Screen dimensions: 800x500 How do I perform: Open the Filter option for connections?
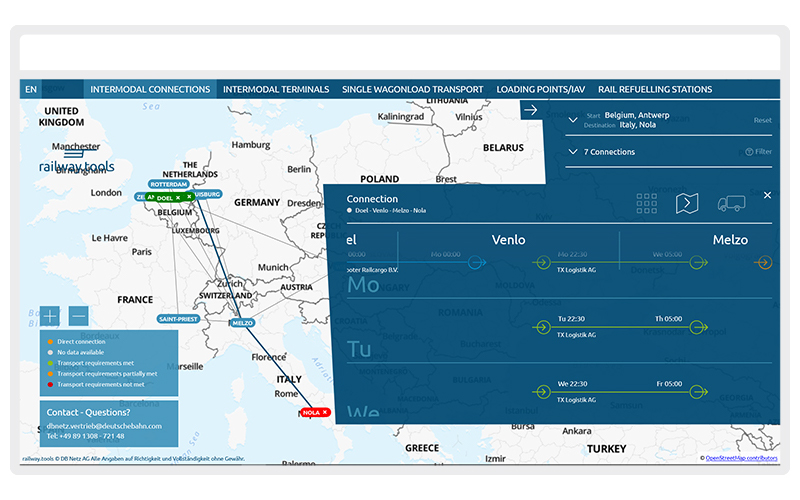pos(758,152)
